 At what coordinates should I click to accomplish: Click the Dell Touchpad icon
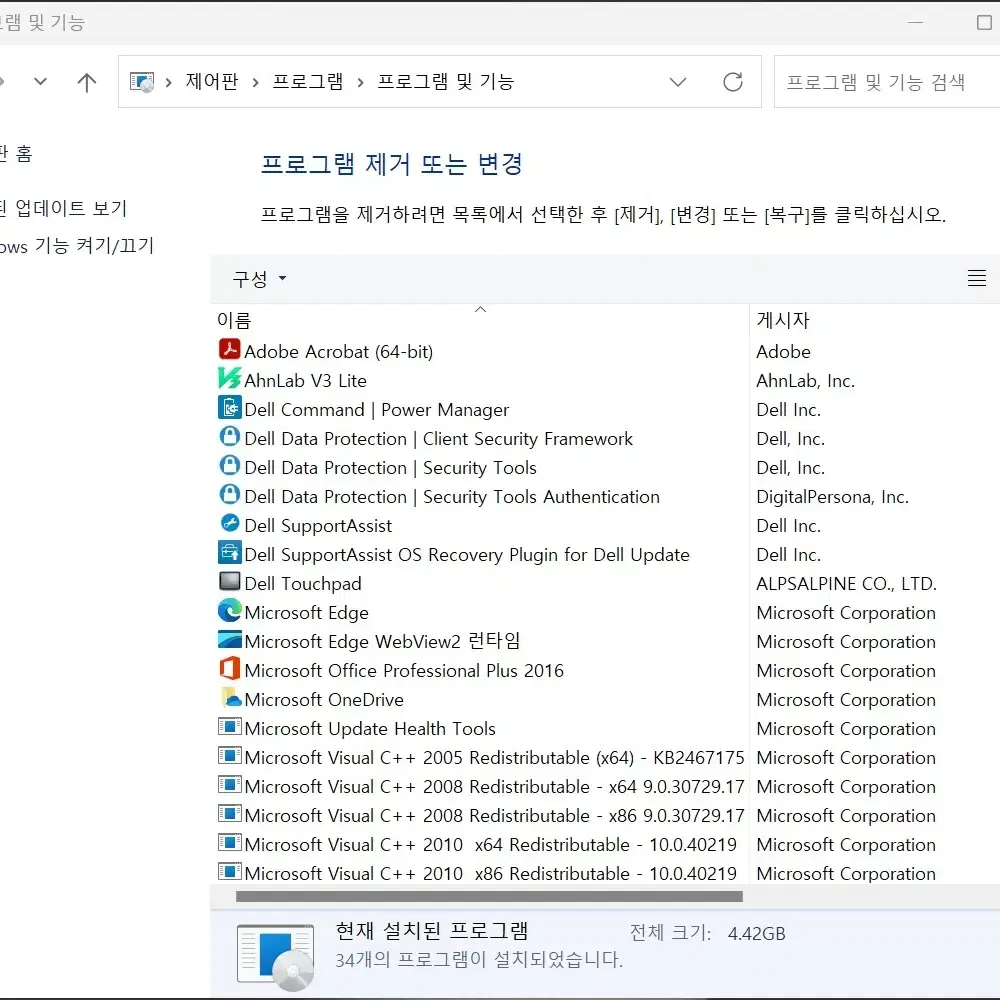point(230,581)
